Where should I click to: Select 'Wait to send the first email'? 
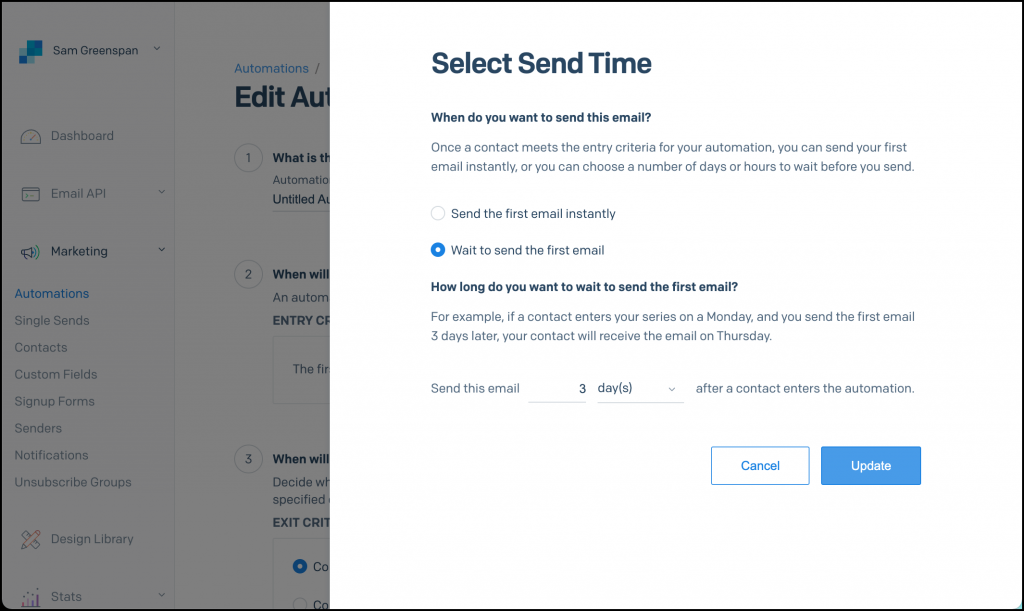point(438,250)
